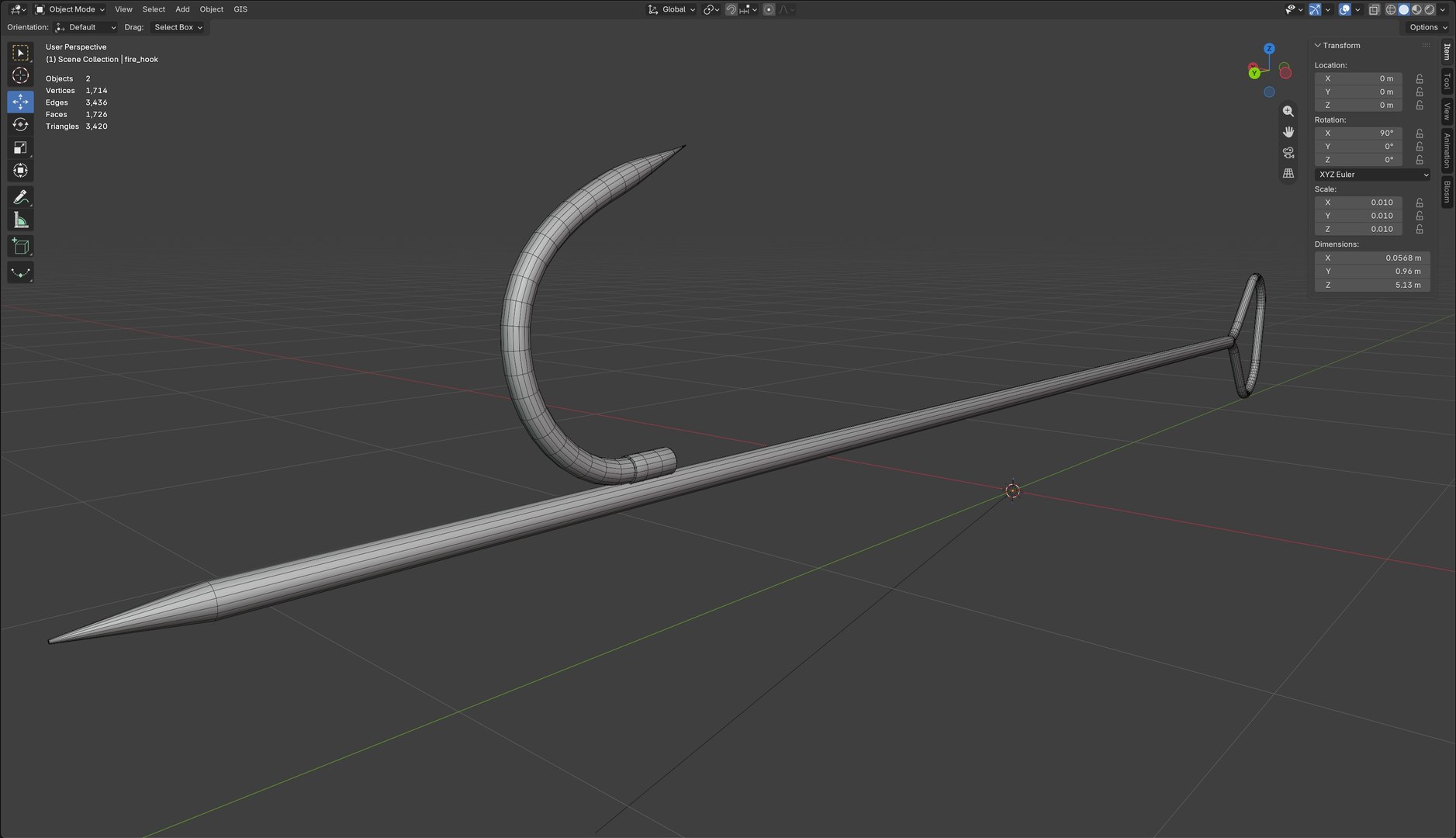Switch to the Blosm sidebar tab
The width and height of the screenshot is (1456, 838).
1447,191
